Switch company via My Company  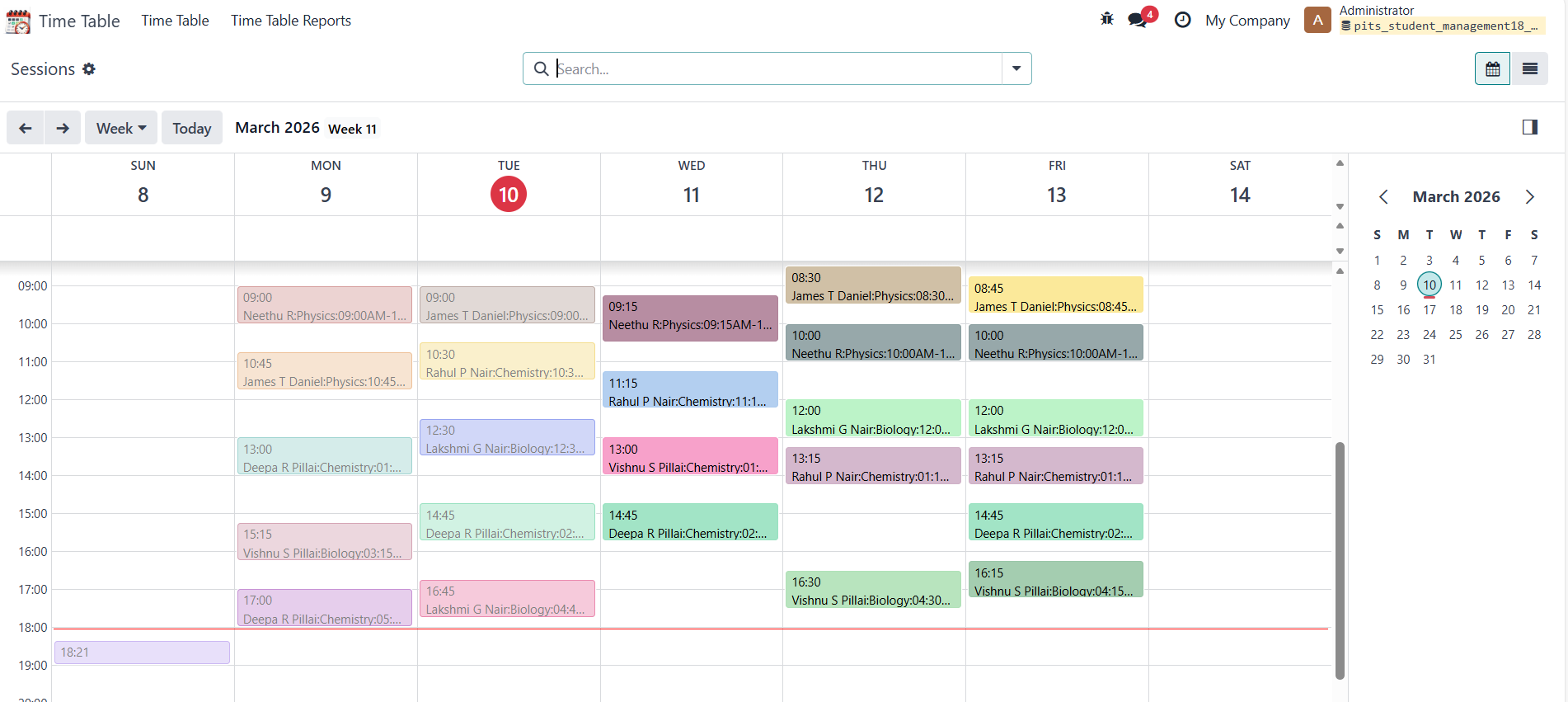(1247, 21)
